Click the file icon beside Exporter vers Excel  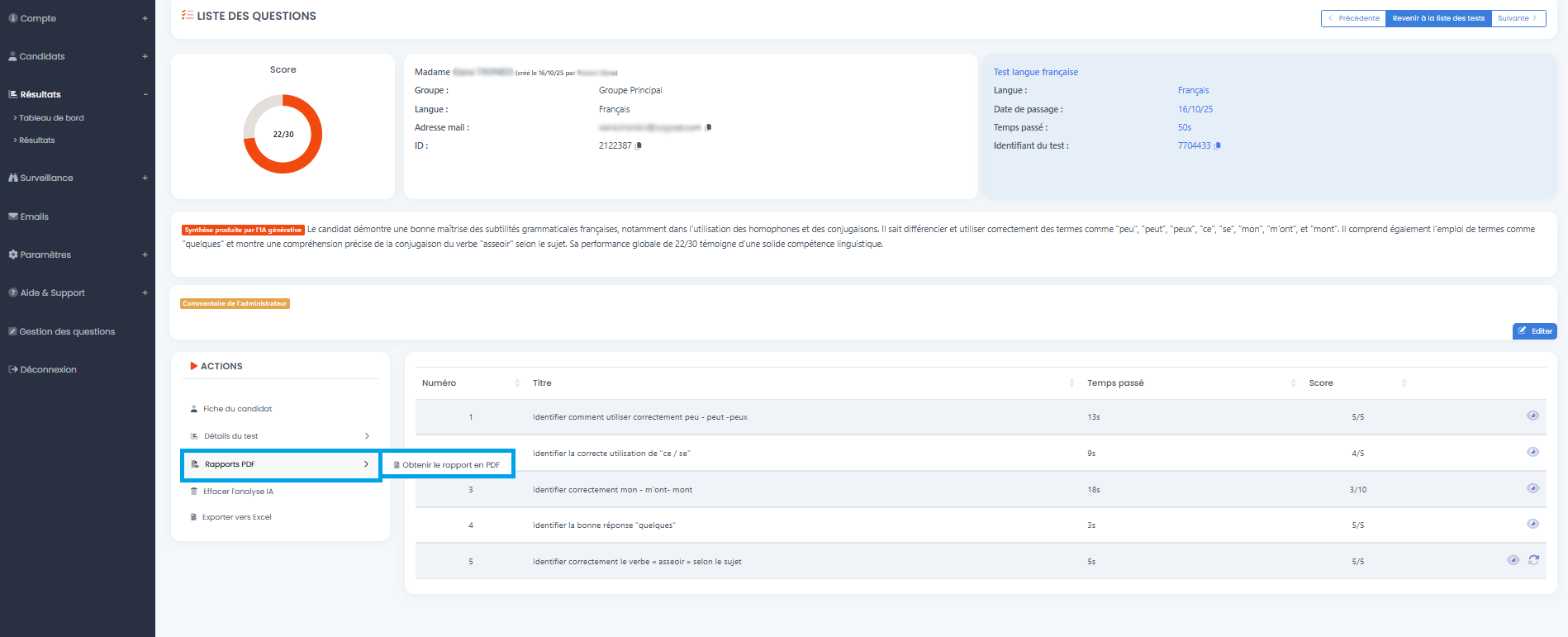(x=194, y=517)
